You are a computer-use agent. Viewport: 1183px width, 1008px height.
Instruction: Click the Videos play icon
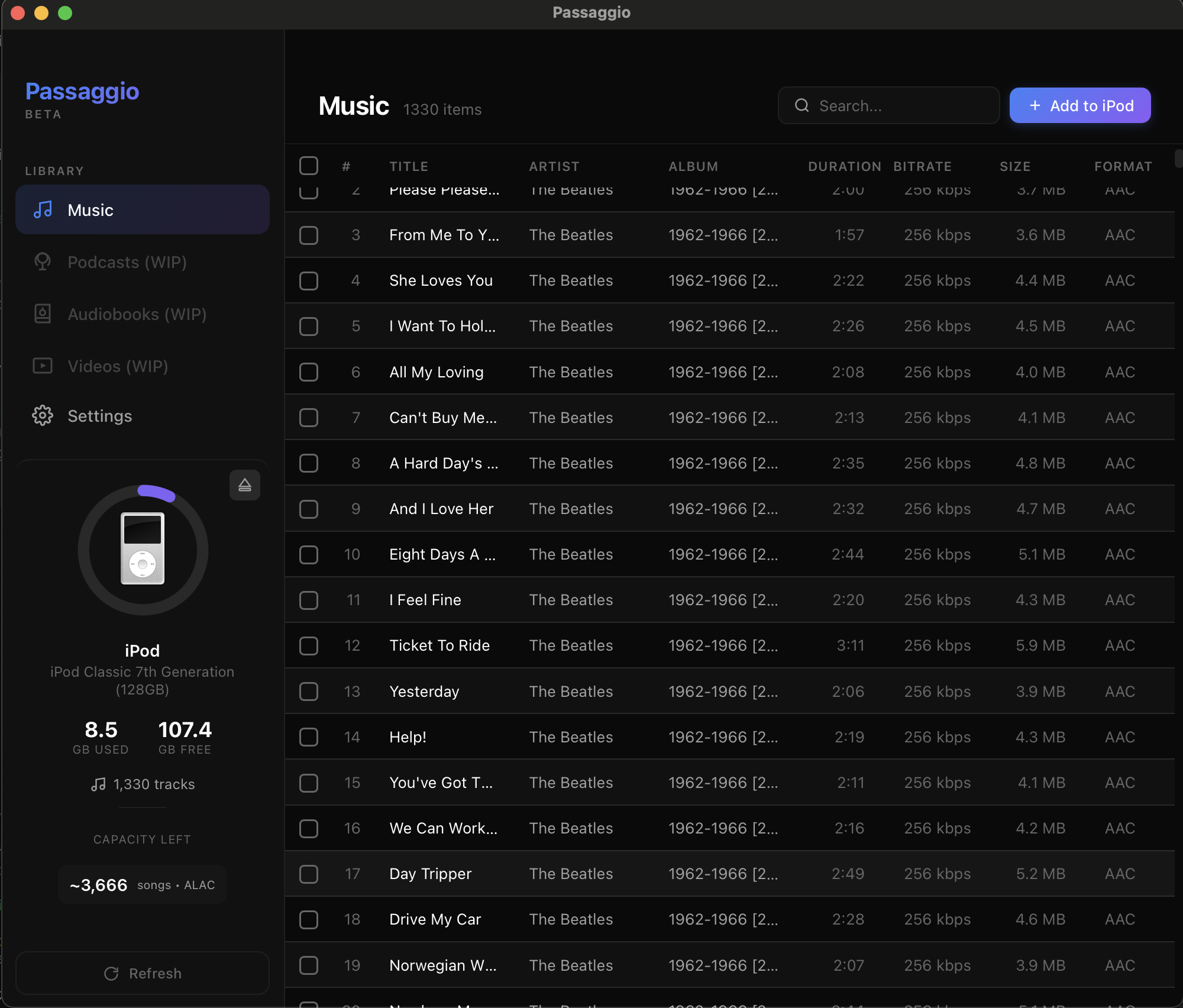click(41, 366)
